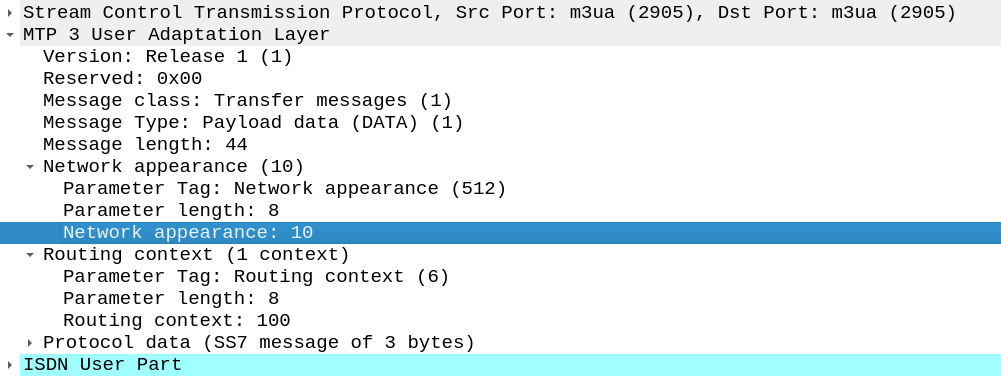Expand the ISDN User Part arrow
1001x378 pixels.
coord(10,365)
